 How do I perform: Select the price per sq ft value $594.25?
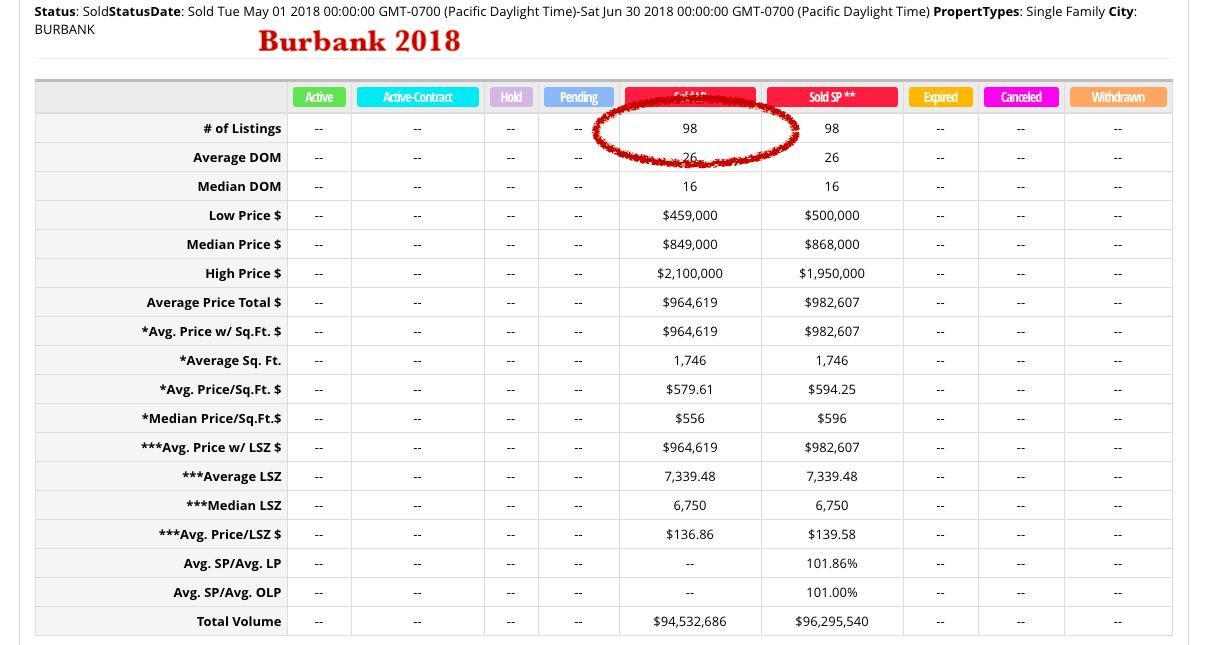[x=832, y=389]
